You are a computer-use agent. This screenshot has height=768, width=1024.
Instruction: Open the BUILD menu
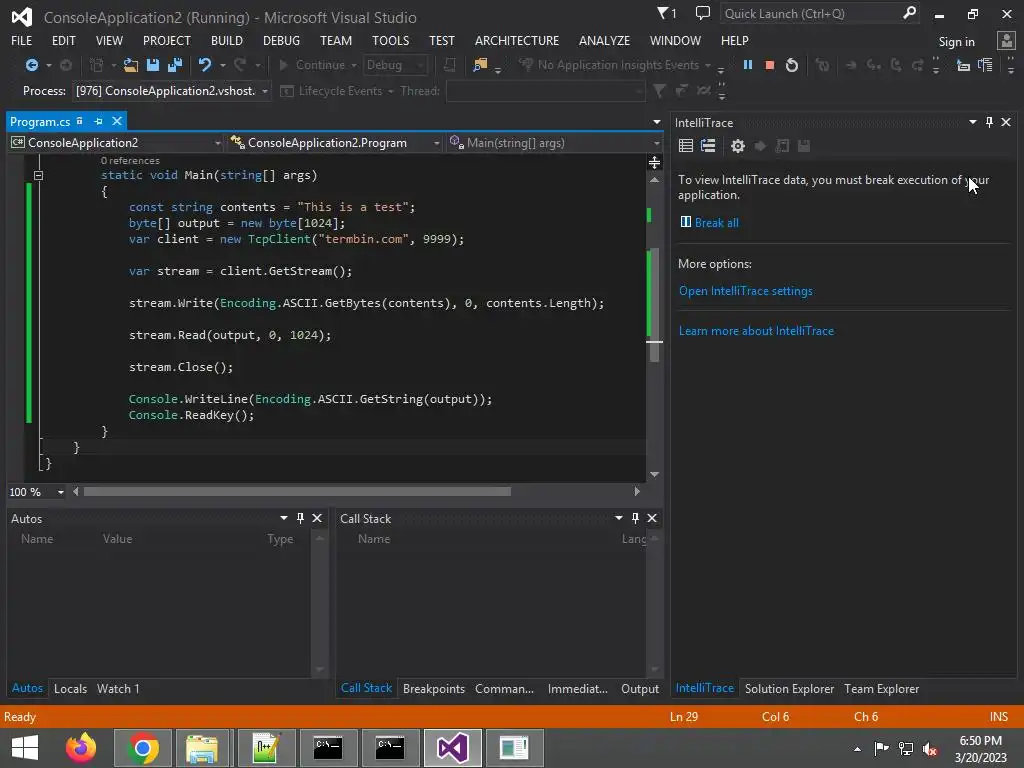(x=227, y=40)
